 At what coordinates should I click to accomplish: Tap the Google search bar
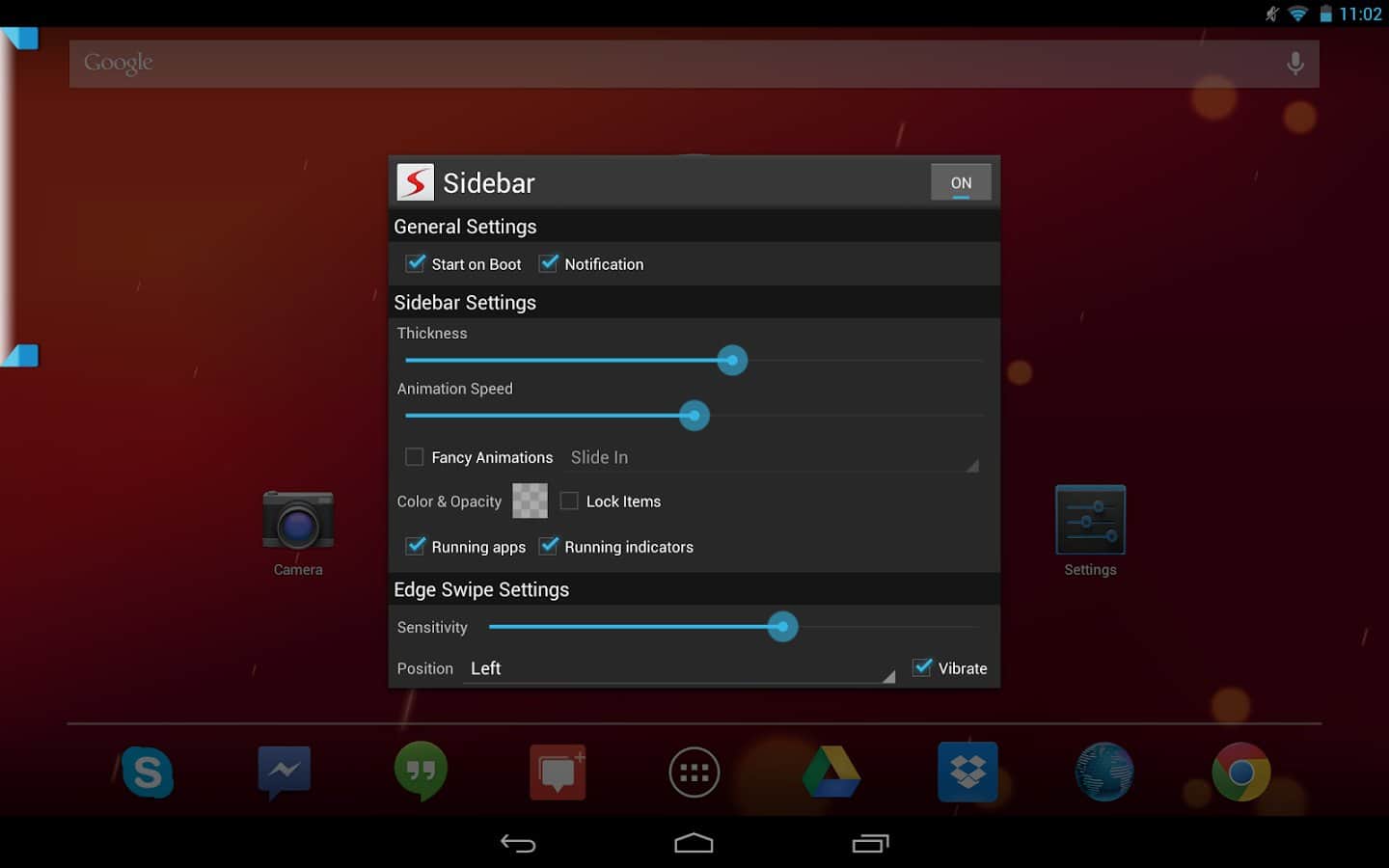tap(675, 64)
